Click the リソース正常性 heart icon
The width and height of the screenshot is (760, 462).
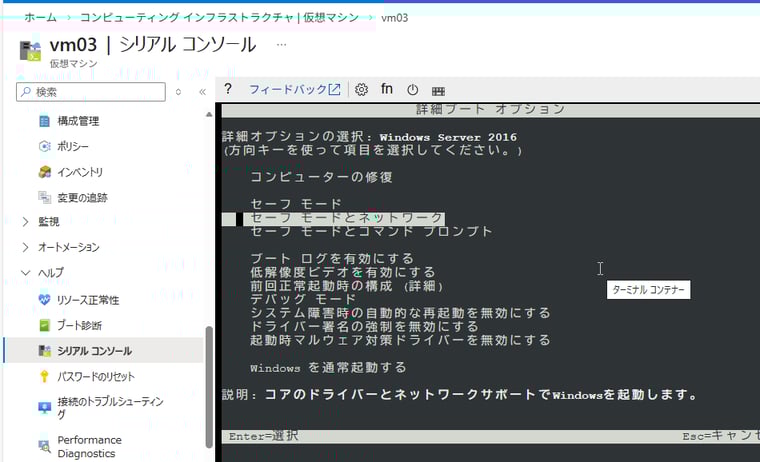[x=44, y=300]
